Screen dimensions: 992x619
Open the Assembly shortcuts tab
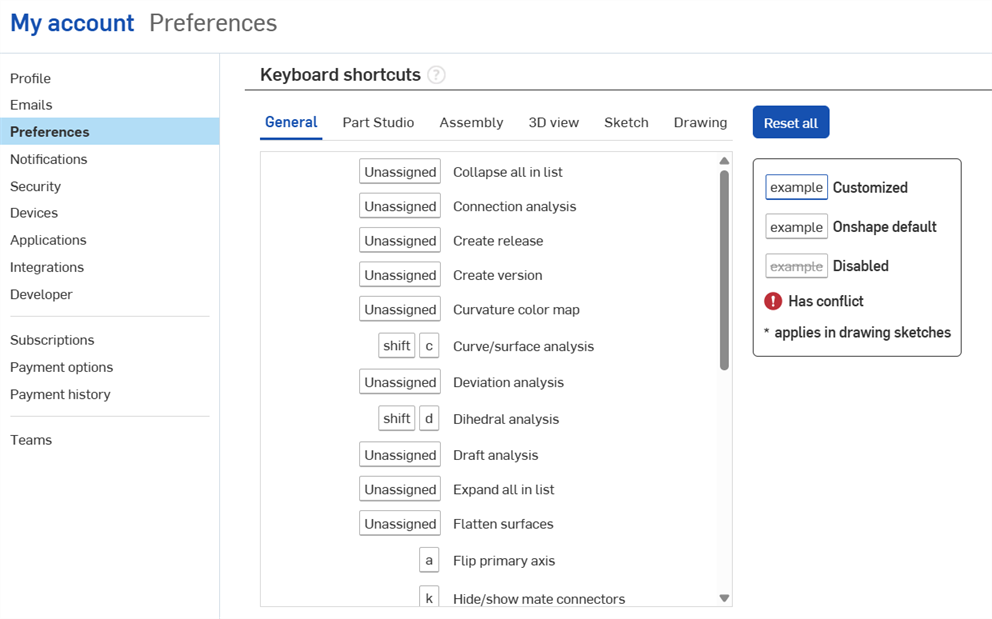click(471, 122)
